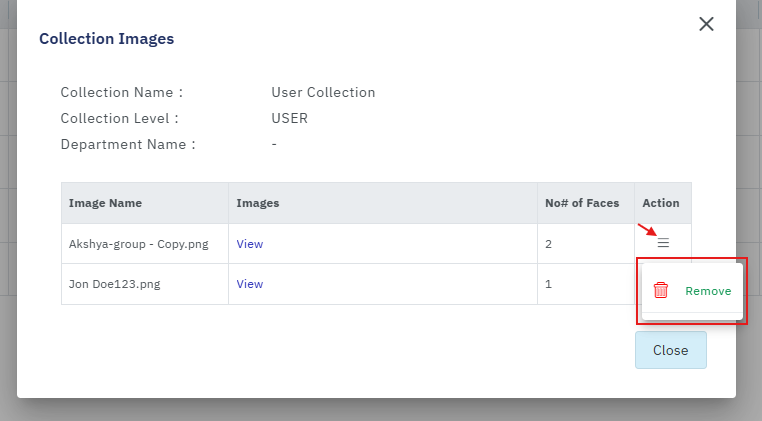Choose the Remove option text
Viewport: 762px width, 421px height.
coord(707,291)
